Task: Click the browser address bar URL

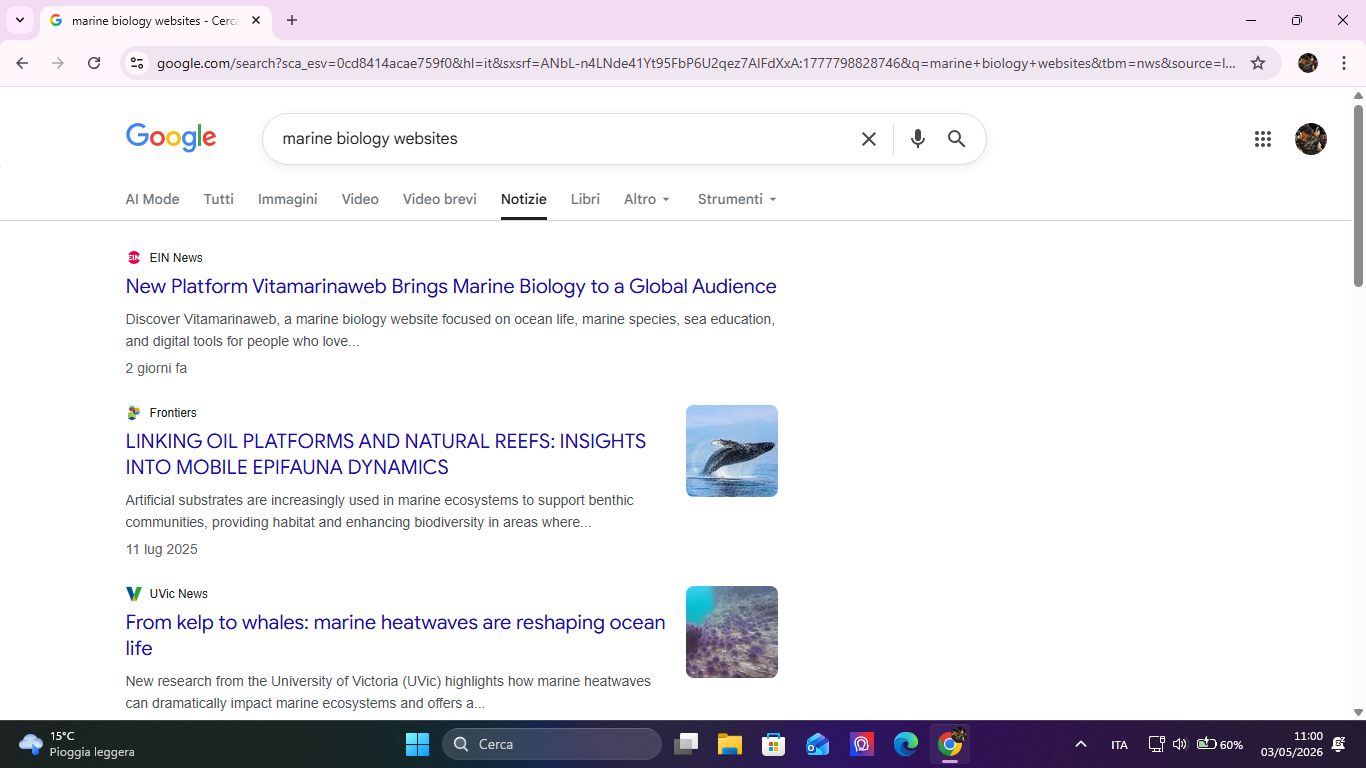Action: 696,63
